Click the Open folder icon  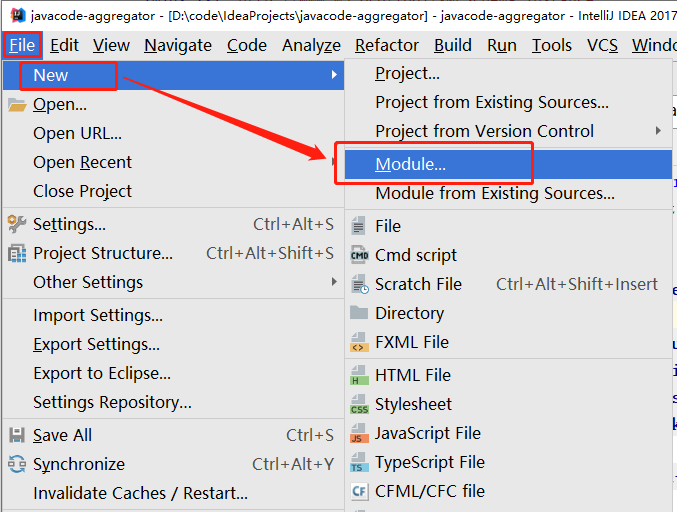tap(17, 104)
